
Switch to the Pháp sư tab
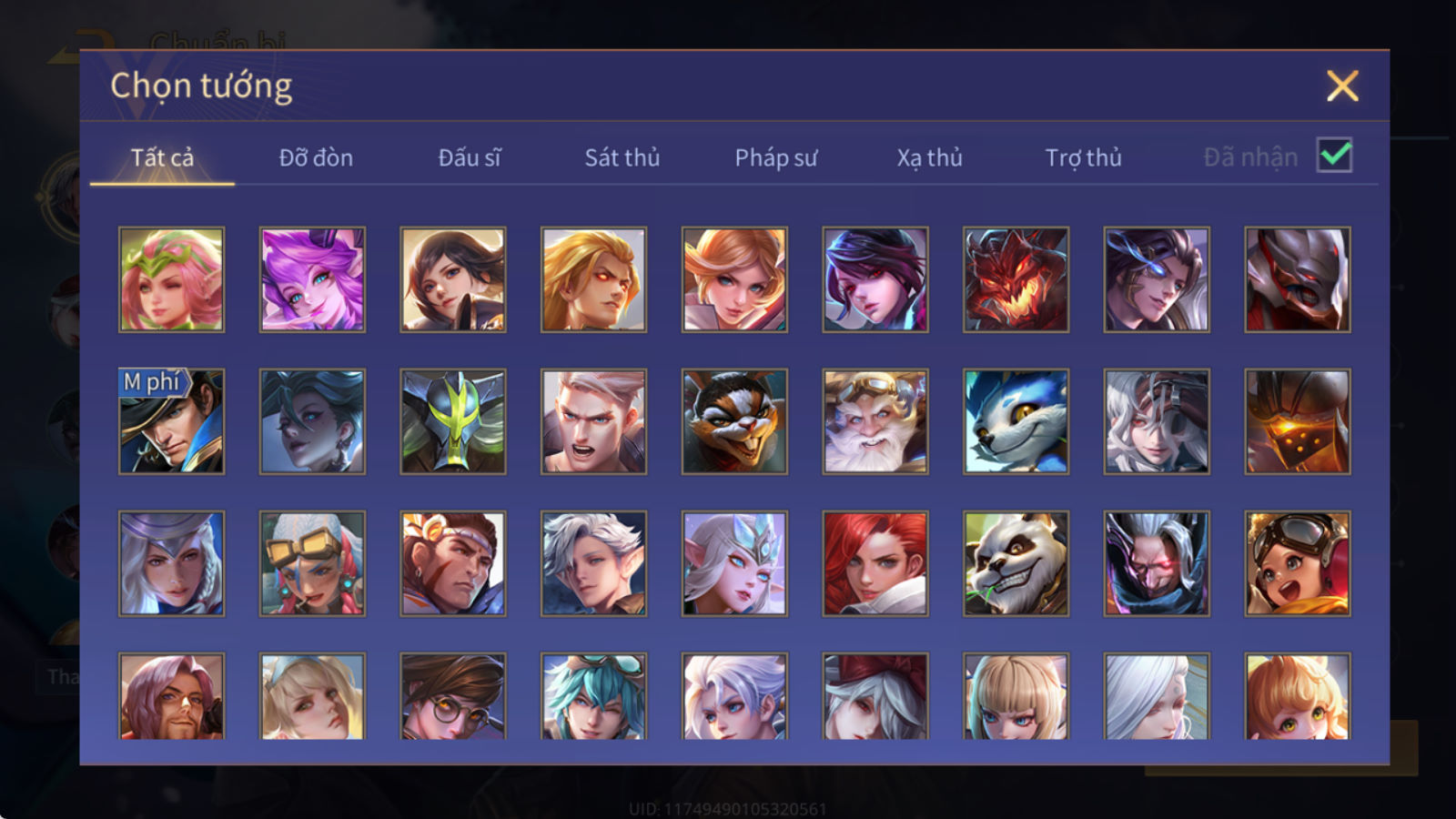[x=775, y=157]
